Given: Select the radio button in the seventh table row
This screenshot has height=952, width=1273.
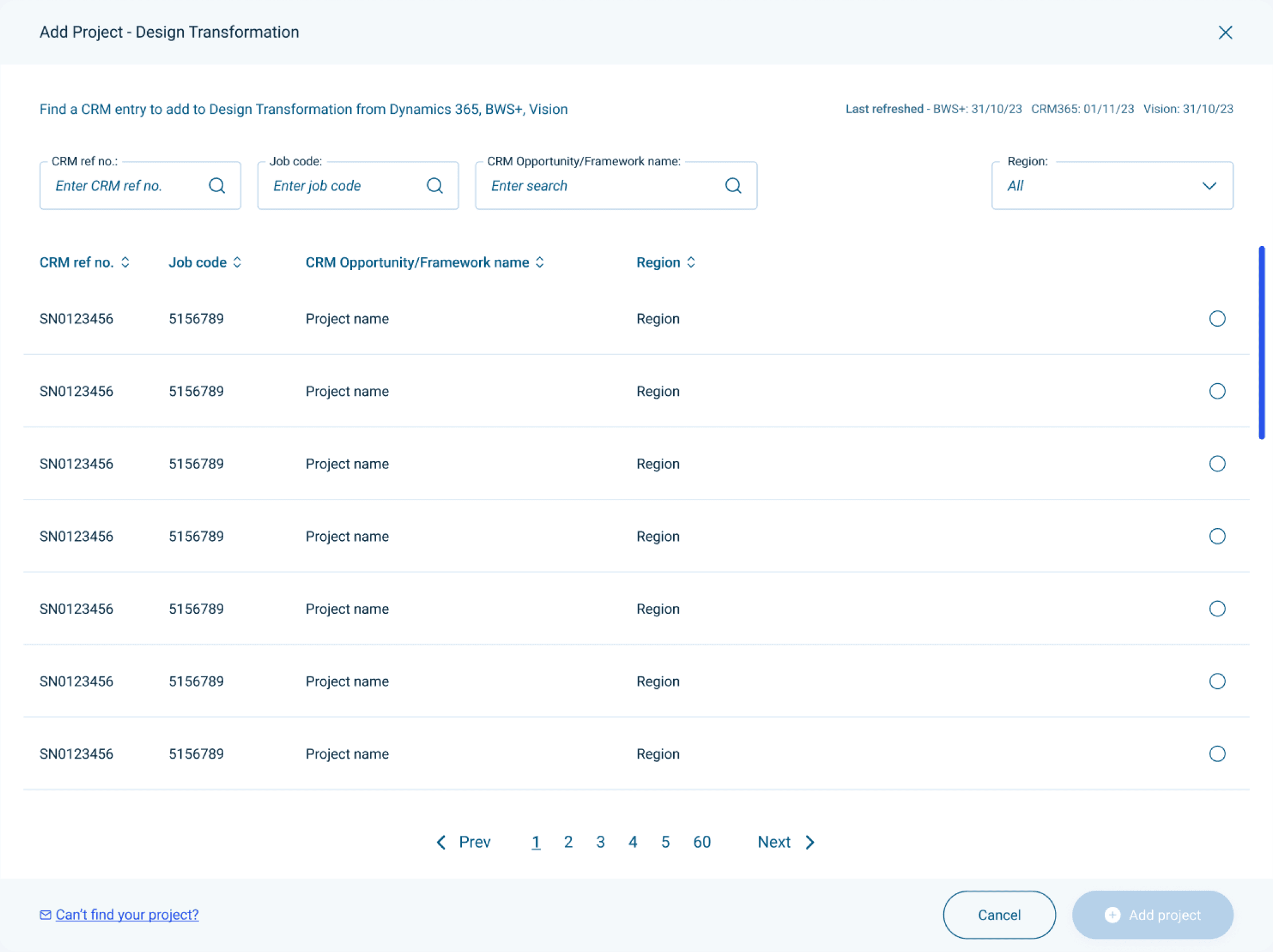Looking at the screenshot, I should (x=1217, y=753).
